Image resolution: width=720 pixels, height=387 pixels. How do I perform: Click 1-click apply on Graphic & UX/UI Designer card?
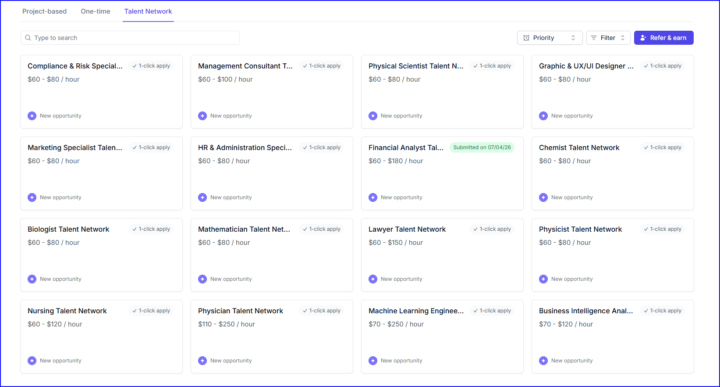pos(663,66)
